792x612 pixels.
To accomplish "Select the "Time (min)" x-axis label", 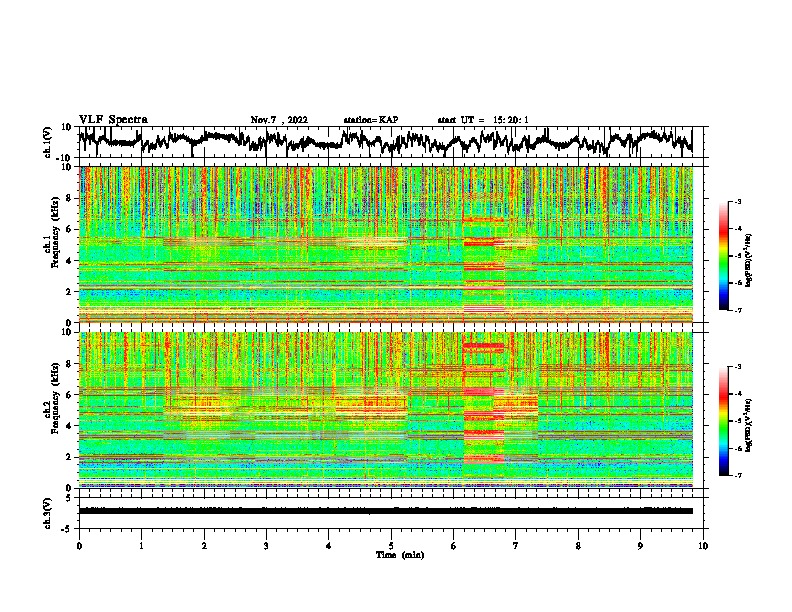I will tap(400, 555).
